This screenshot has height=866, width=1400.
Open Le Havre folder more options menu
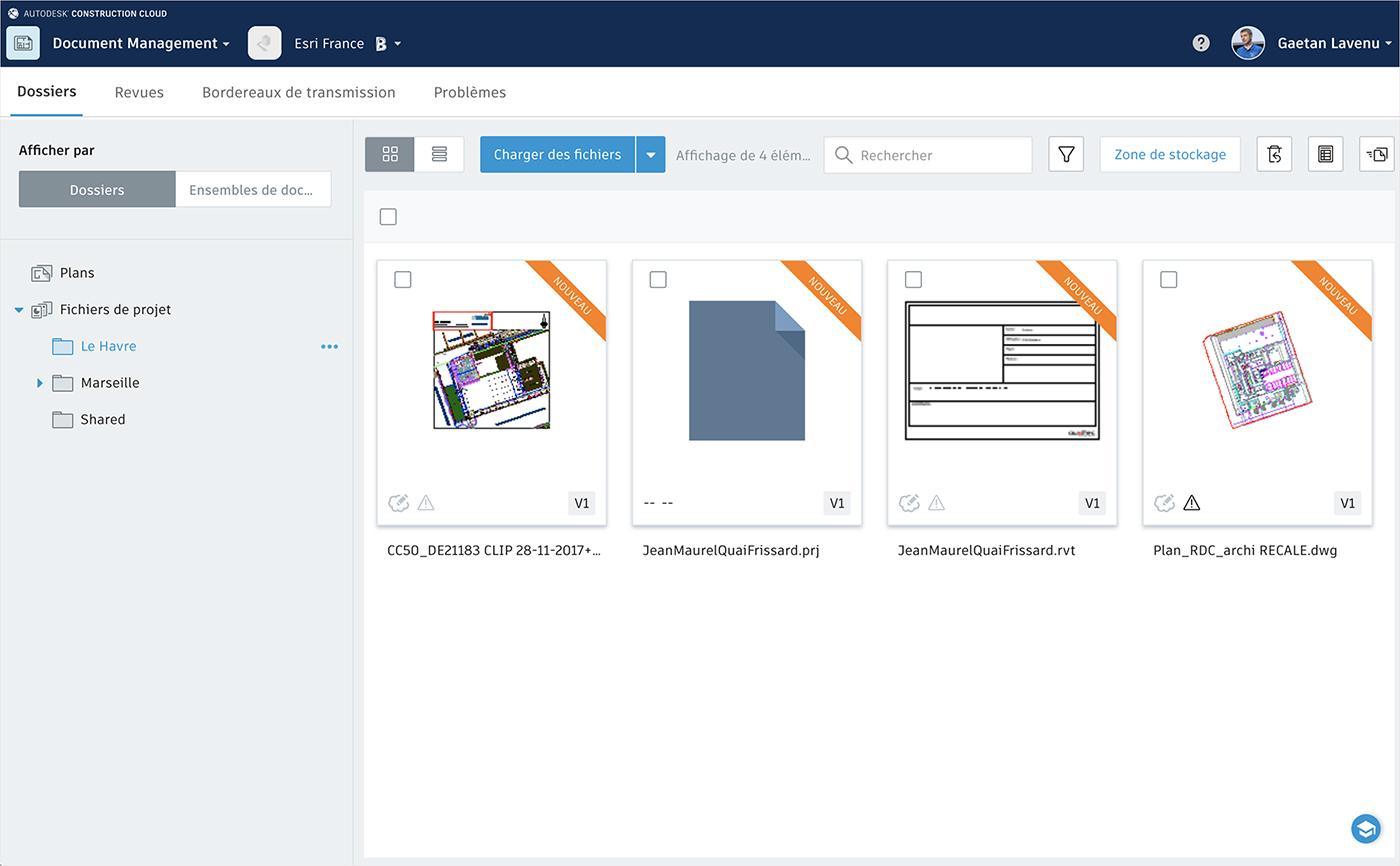(x=329, y=347)
